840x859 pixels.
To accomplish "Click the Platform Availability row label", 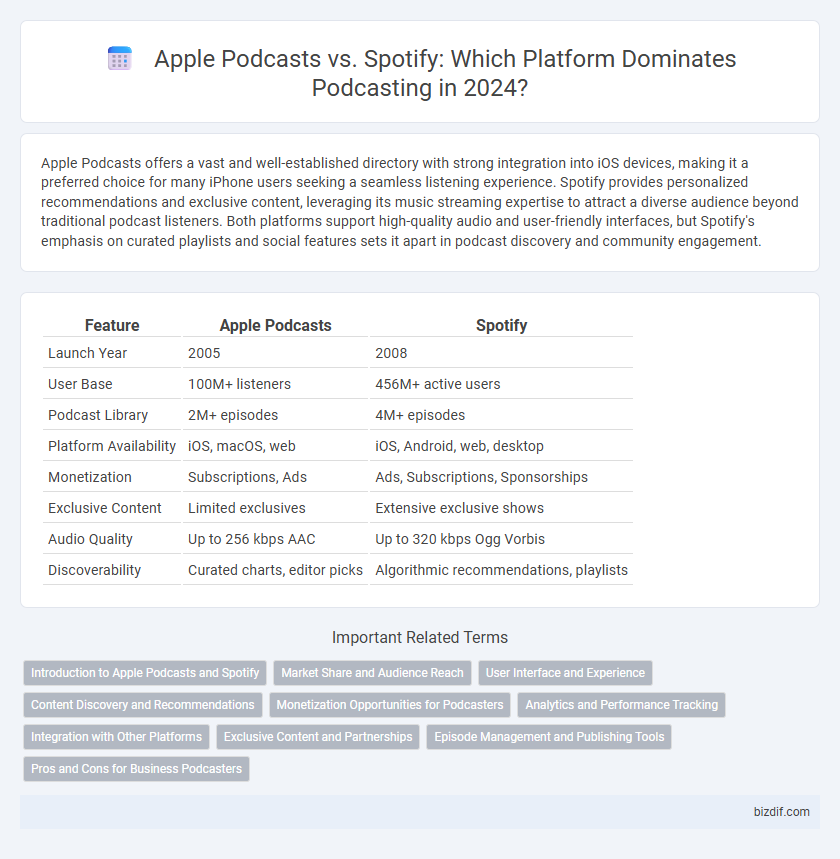I will (x=112, y=446).
